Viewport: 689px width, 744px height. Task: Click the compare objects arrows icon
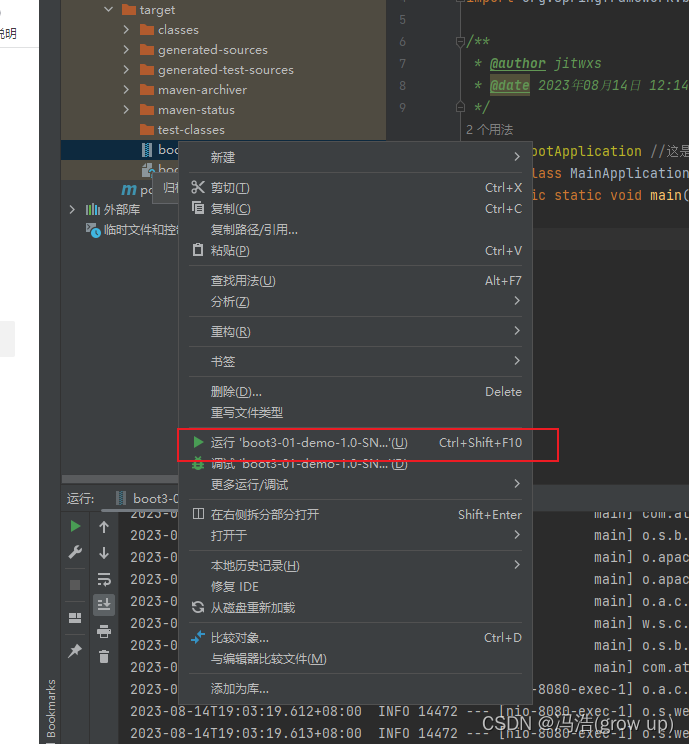pos(198,637)
